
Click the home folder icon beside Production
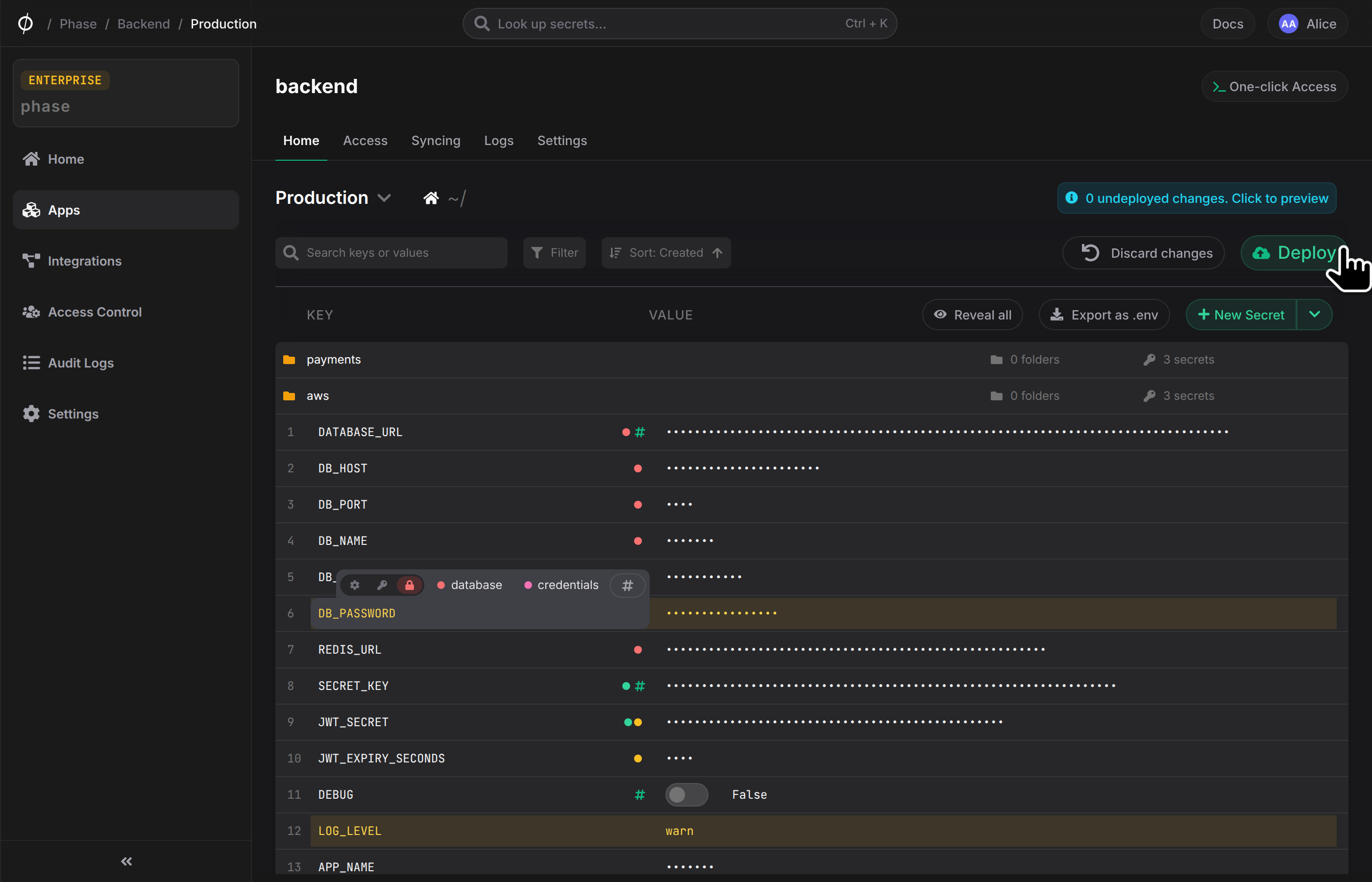pos(431,198)
